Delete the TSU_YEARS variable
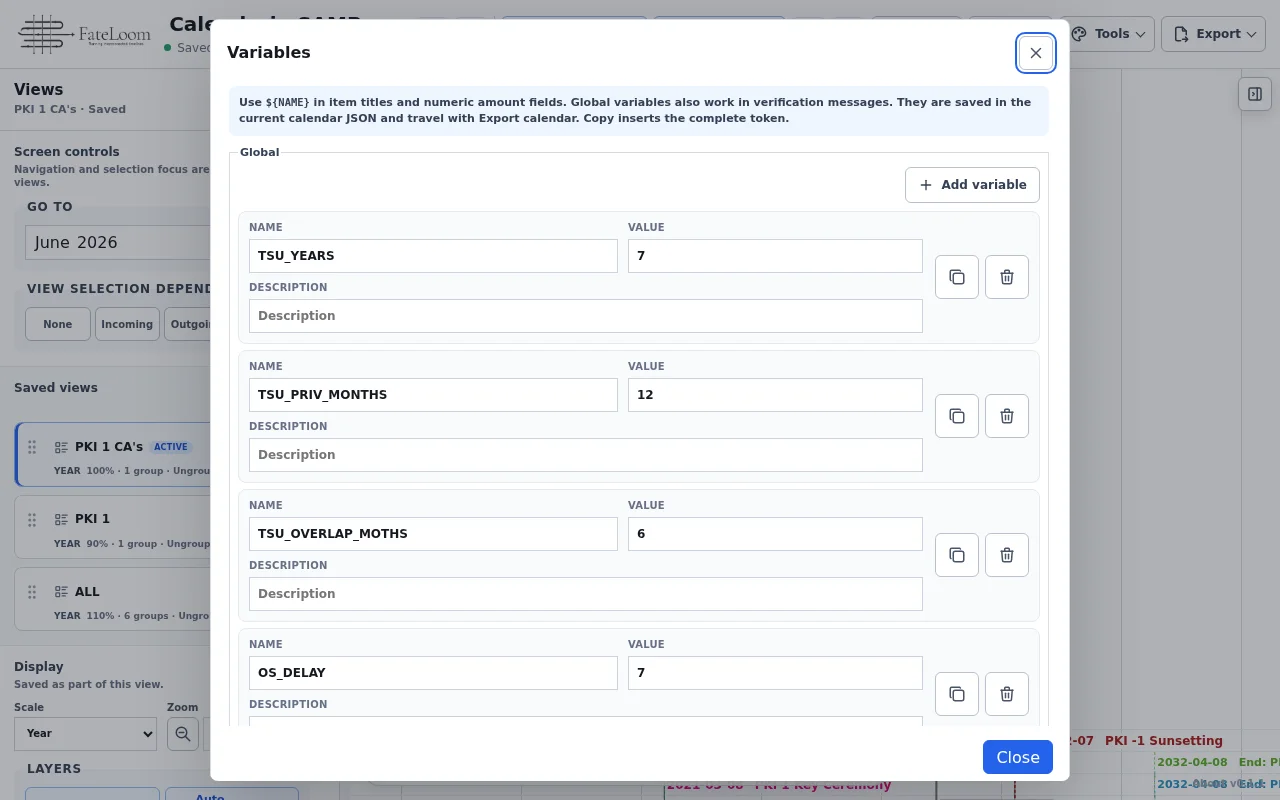Image resolution: width=1280 pixels, height=800 pixels. tap(1006, 277)
